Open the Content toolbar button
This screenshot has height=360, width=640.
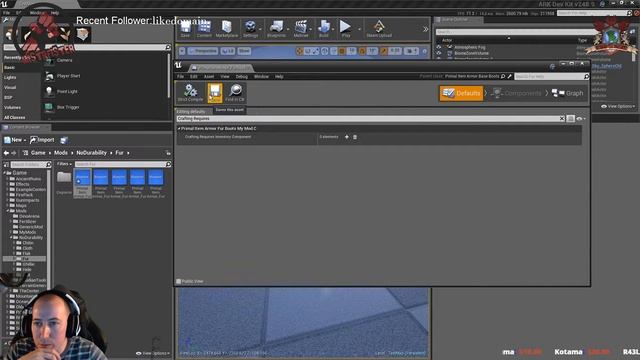click(x=204, y=29)
